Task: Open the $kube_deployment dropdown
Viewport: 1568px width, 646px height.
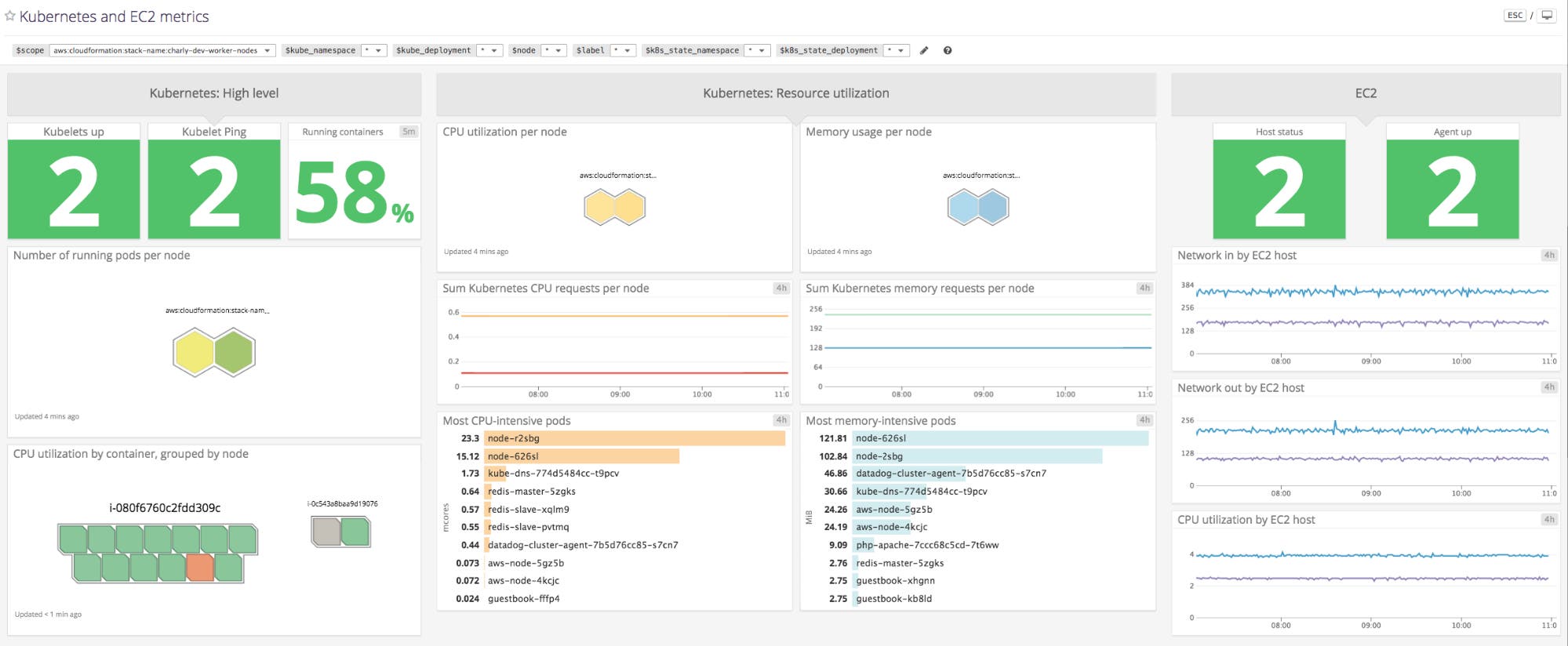Action: (489, 50)
